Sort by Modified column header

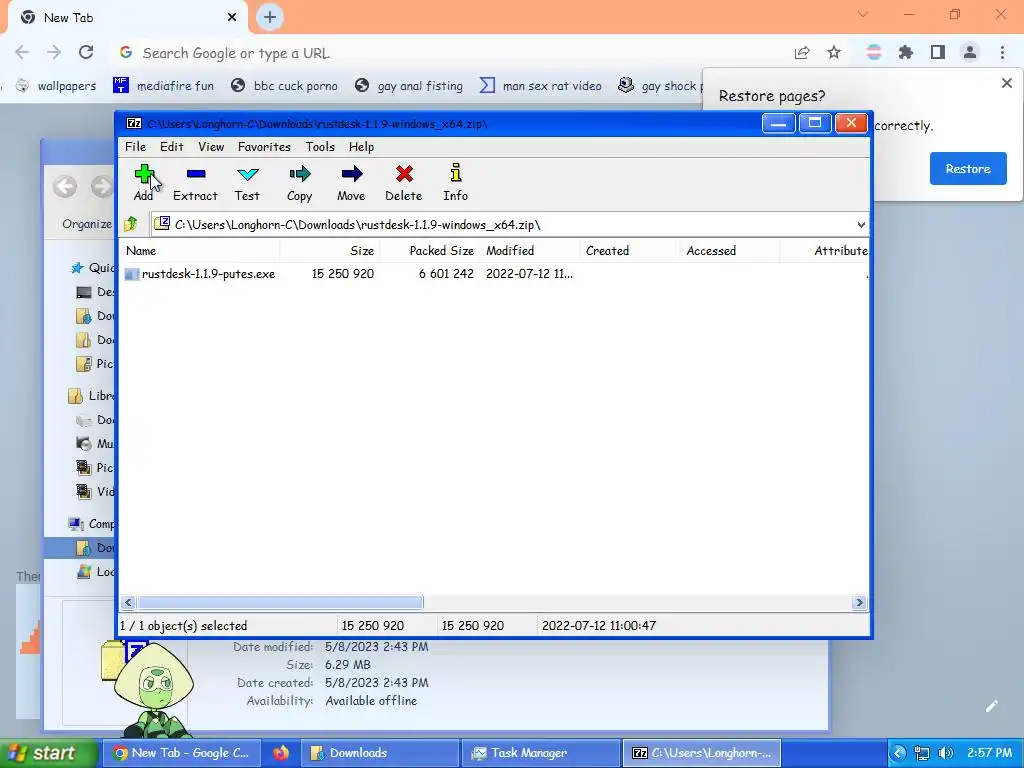[x=530, y=251]
